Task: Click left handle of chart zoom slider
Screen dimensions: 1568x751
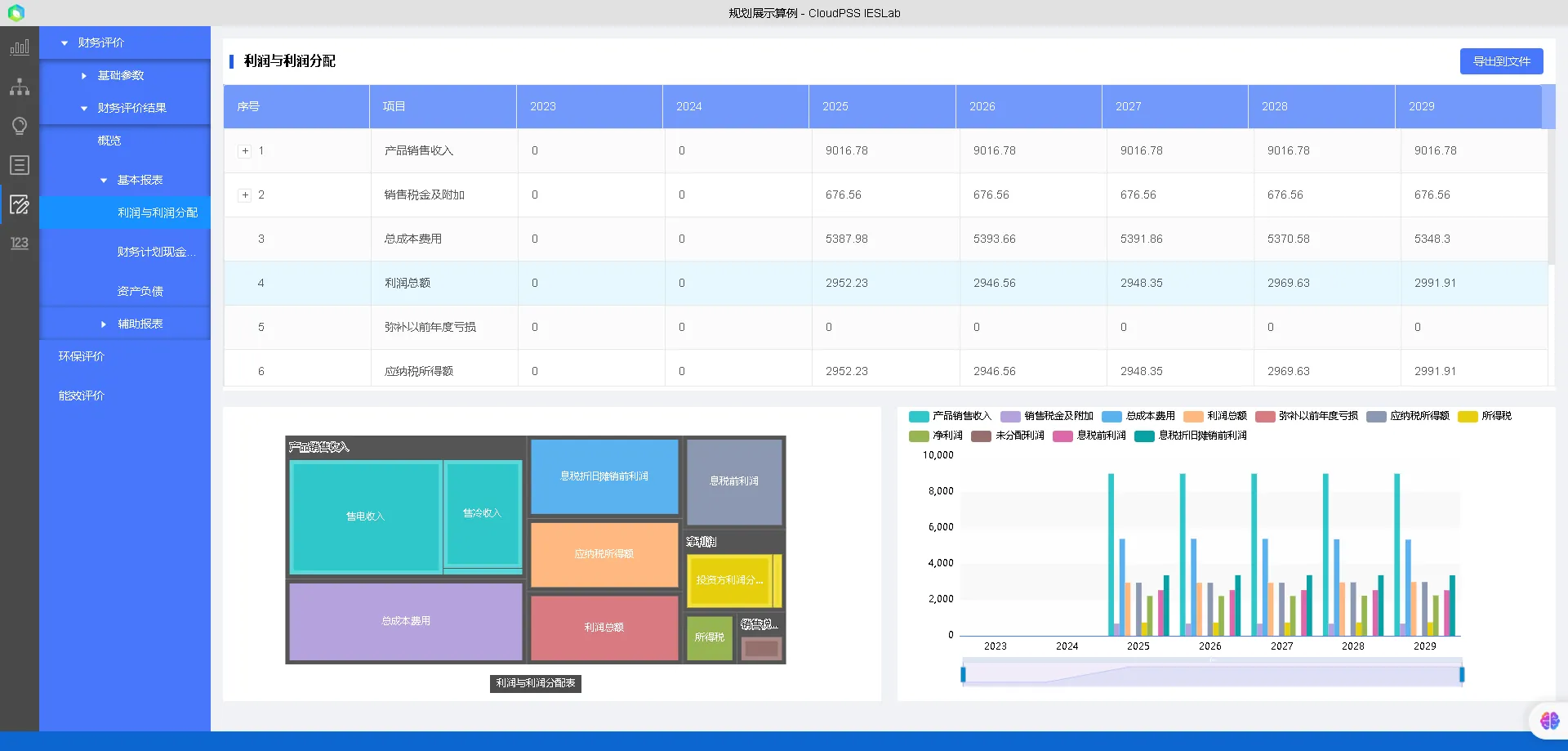Action: point(964,675)
